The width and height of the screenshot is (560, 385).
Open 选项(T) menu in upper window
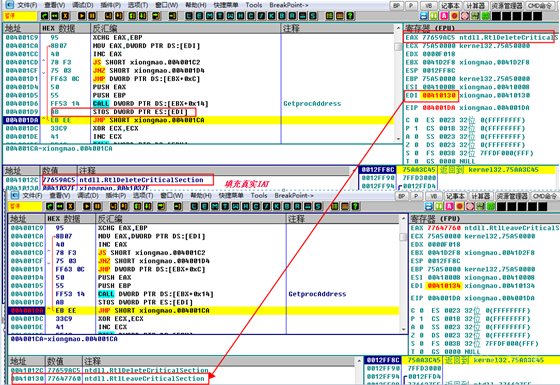point(138,5)
